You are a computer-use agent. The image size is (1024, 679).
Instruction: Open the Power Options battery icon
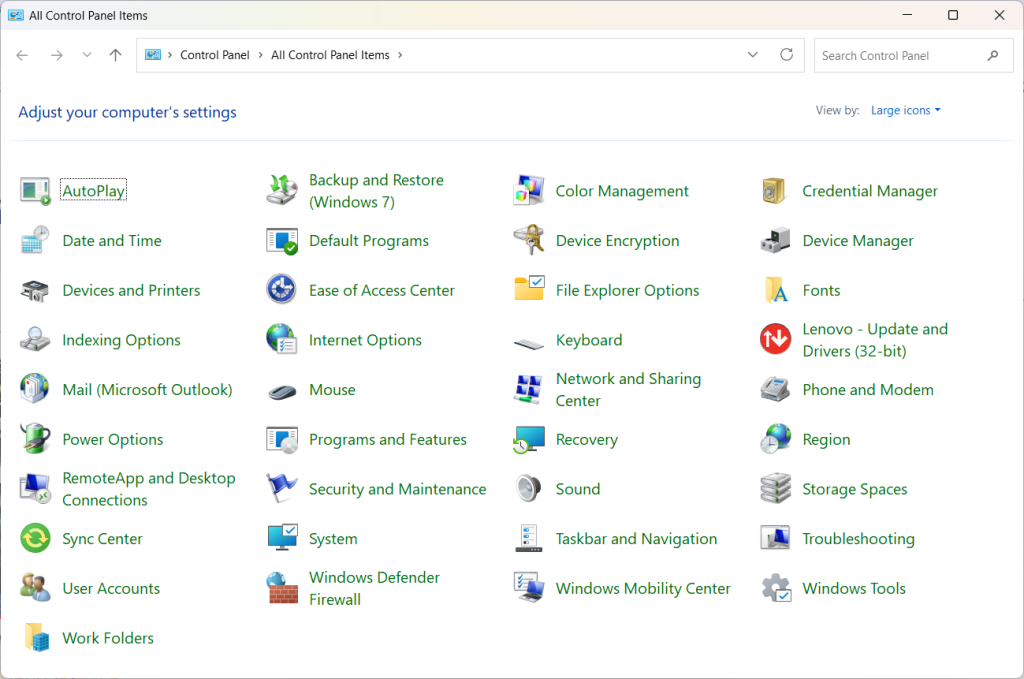35,439
